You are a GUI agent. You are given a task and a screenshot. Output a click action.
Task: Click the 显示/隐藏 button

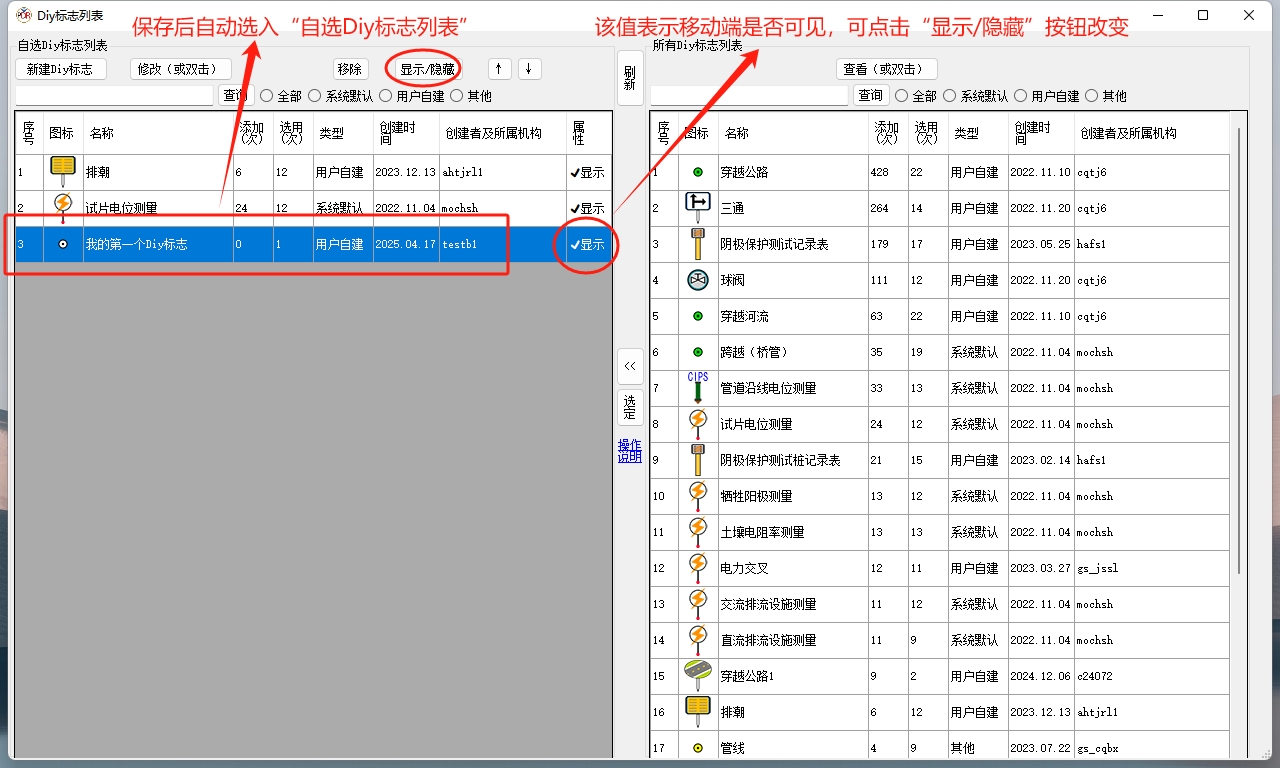(x=427, y=69)
